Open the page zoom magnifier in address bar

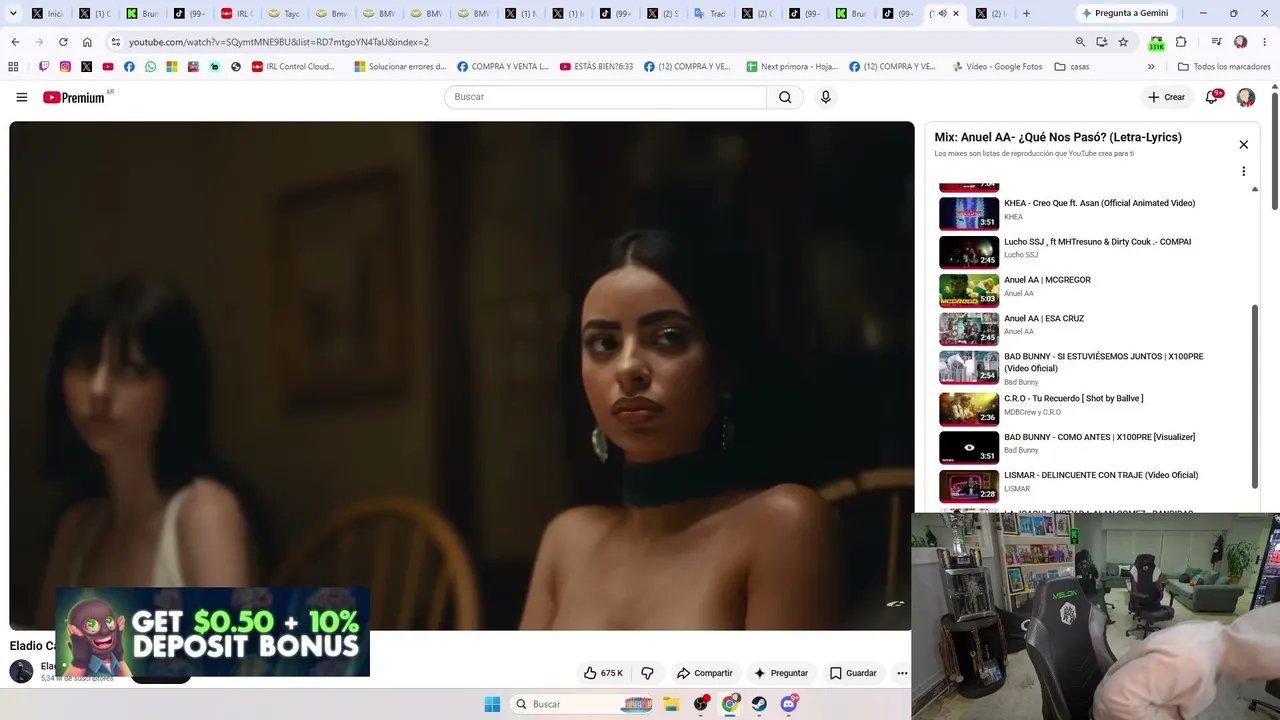pos(1080,42)
